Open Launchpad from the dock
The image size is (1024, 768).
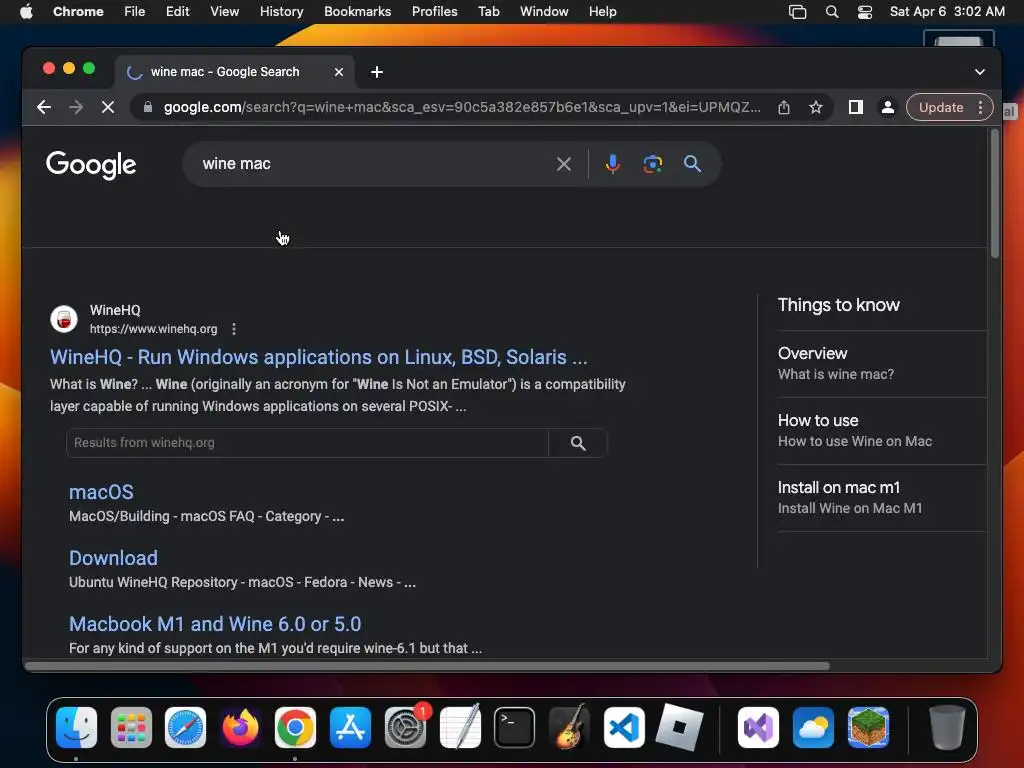(x=131, y=727)
